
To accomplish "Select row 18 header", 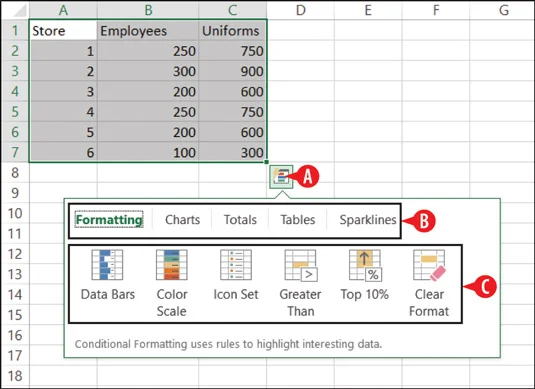I will [x=15, y=376].
